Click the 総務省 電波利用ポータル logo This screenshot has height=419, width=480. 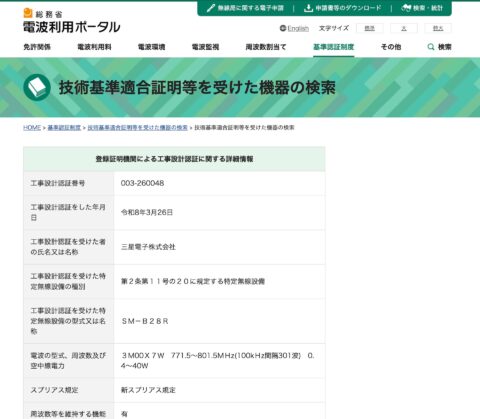click(x=71, y=21)
